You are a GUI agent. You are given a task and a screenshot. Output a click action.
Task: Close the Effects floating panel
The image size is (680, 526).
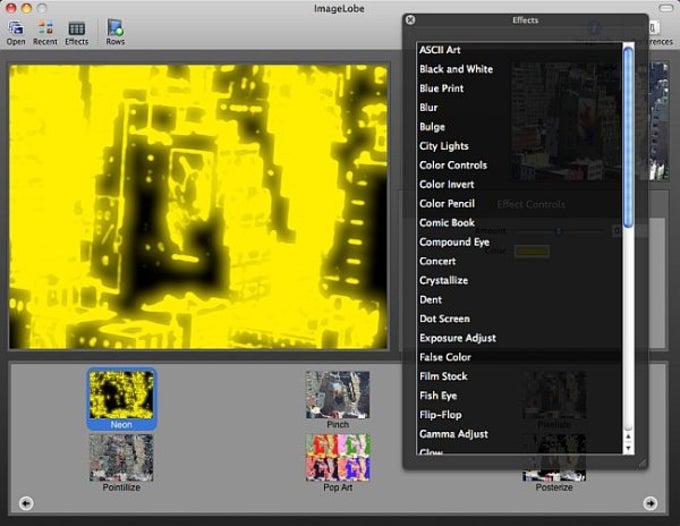(410, 20)
